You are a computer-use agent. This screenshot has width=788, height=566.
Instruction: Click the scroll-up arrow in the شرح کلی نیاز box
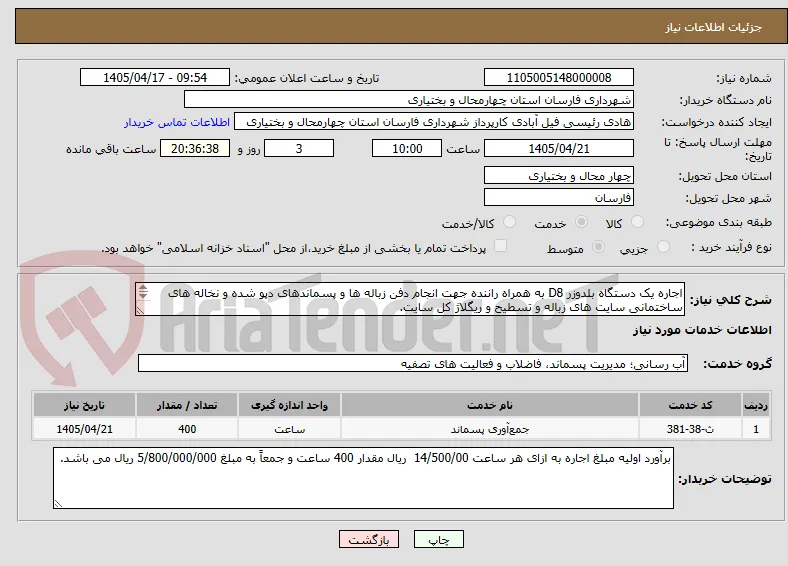click(x=143, y=288)
